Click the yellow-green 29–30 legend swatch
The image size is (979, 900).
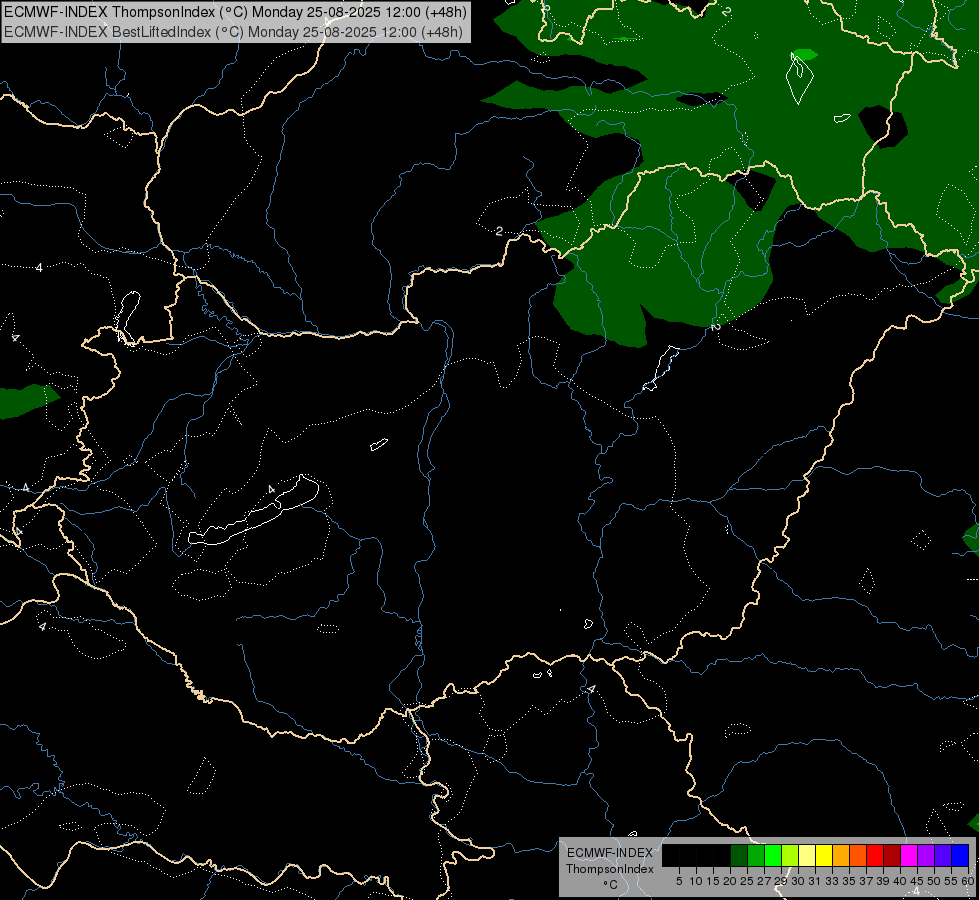tap(790, 856)
